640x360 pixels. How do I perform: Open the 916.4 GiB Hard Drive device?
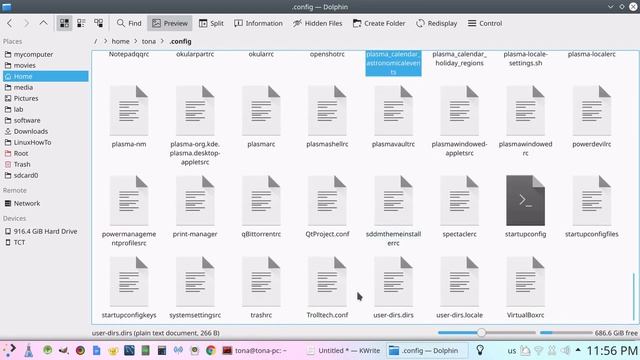(x=45, y=231)
